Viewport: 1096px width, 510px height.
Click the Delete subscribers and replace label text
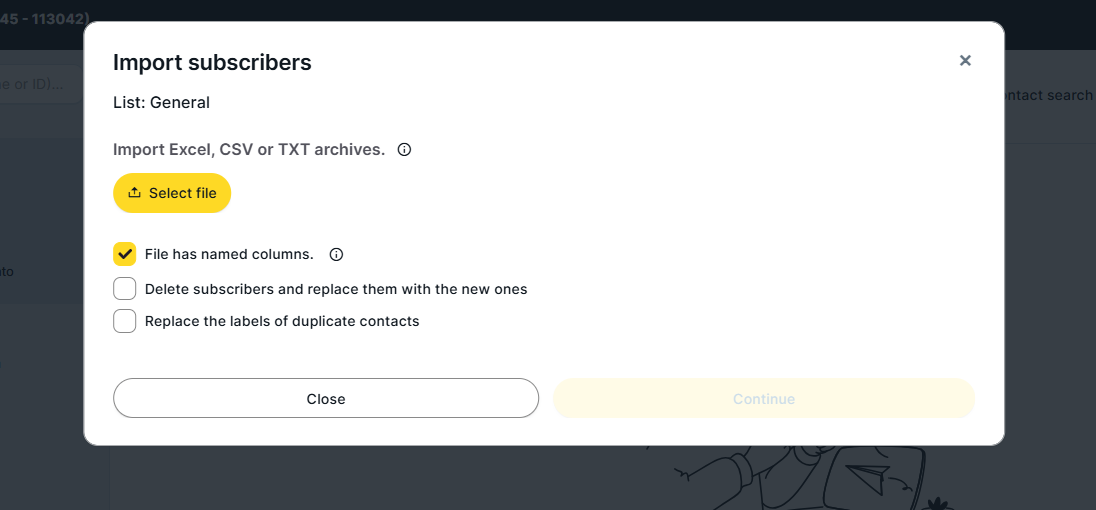point(336,289)
